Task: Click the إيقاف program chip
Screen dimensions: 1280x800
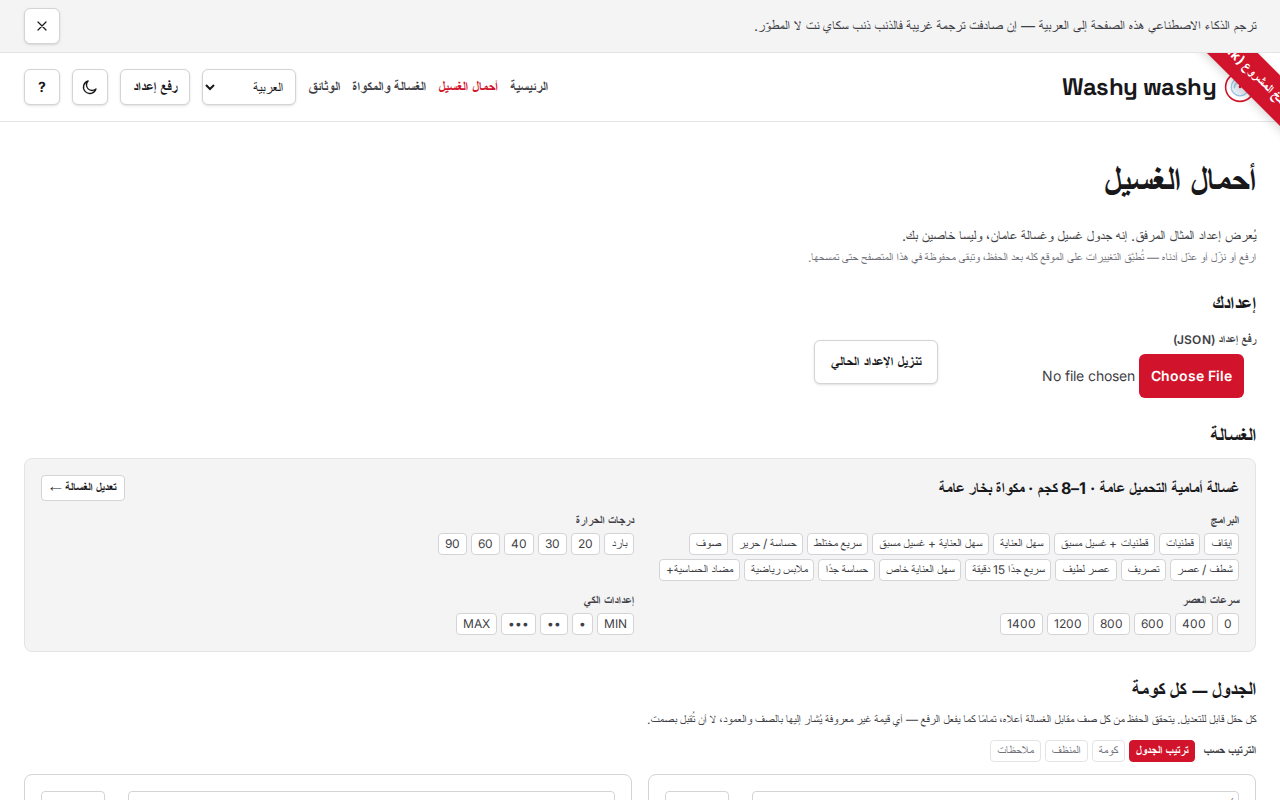Action: tap(1222, 544)
